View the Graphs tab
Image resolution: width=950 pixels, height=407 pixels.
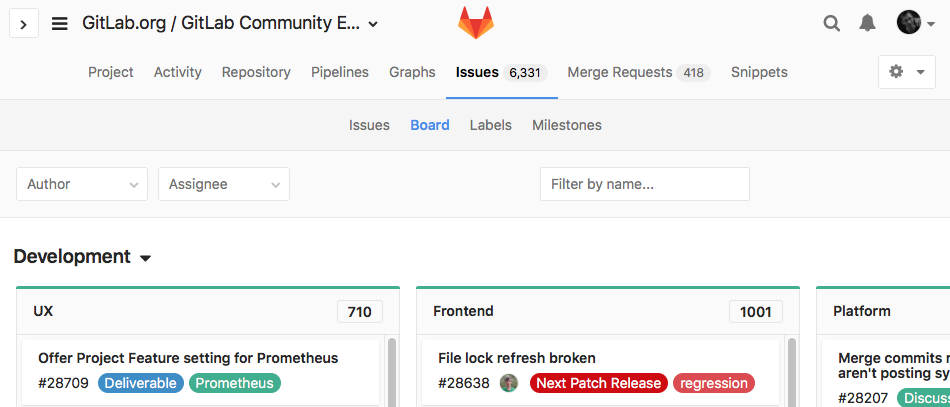[x=412, y=72]
